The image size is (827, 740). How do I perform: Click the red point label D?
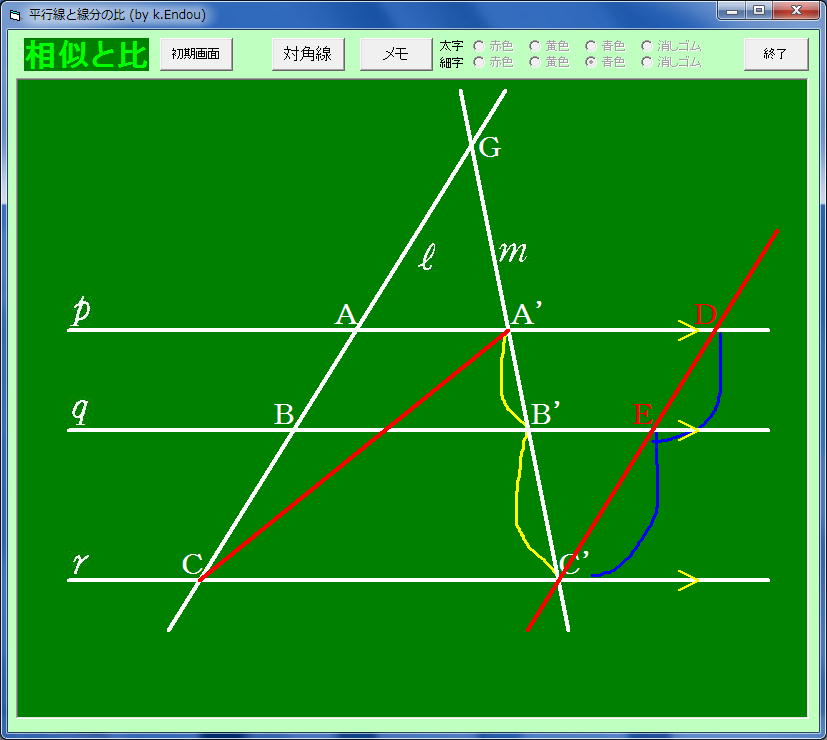[x=706, y=315]
